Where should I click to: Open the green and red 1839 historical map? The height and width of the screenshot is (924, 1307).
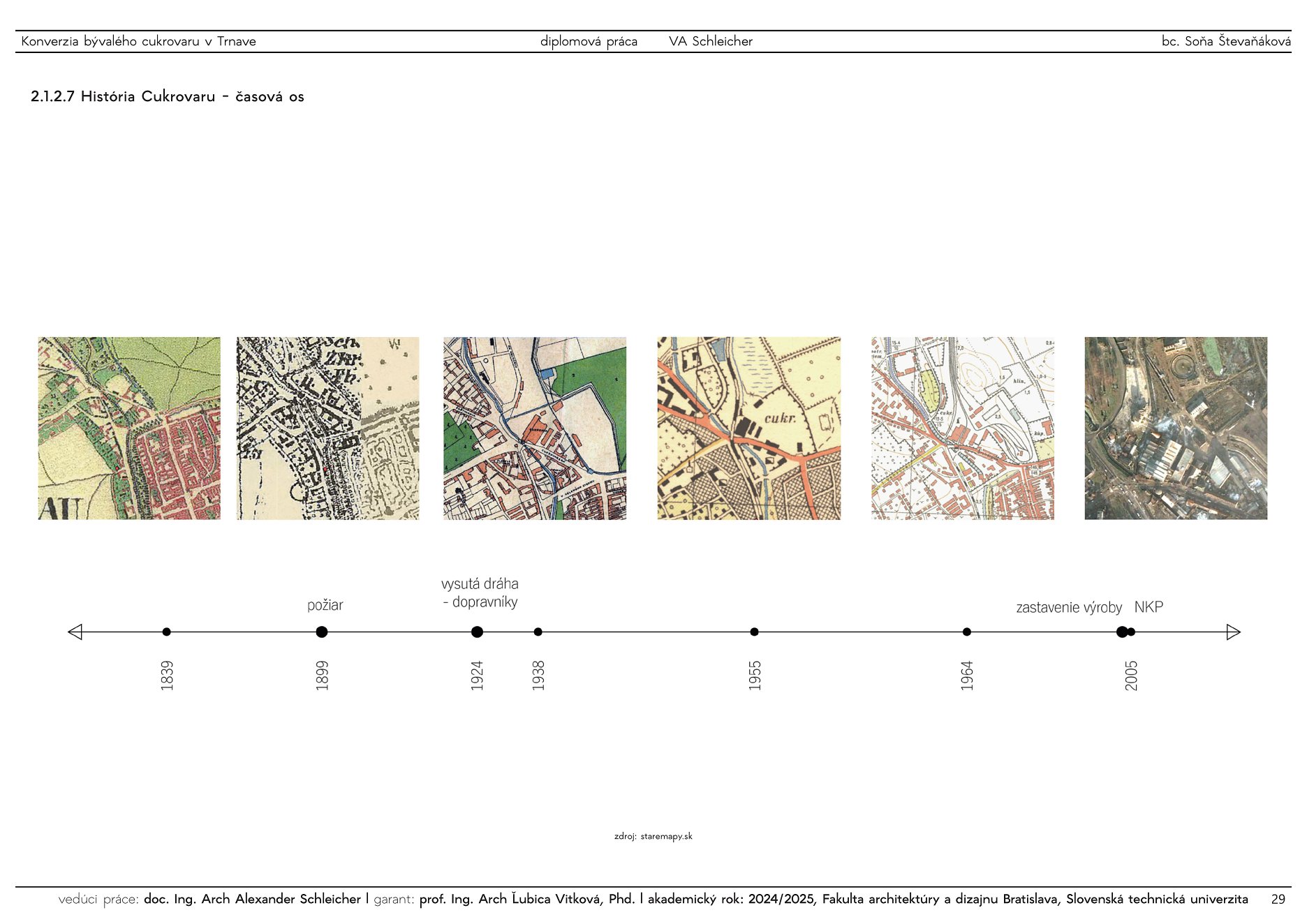[x=129, y=429]
